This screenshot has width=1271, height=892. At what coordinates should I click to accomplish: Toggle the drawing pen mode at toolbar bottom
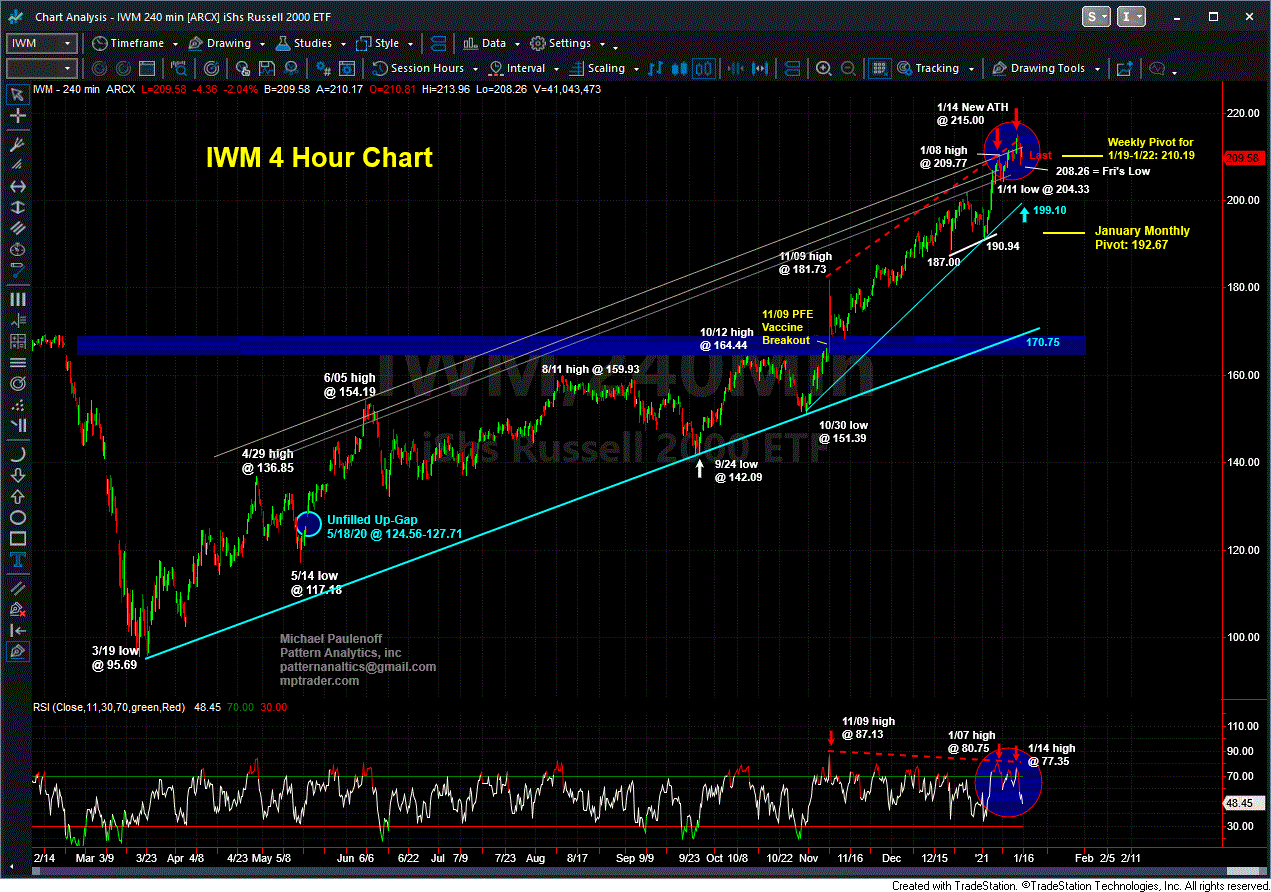[18, 650]
